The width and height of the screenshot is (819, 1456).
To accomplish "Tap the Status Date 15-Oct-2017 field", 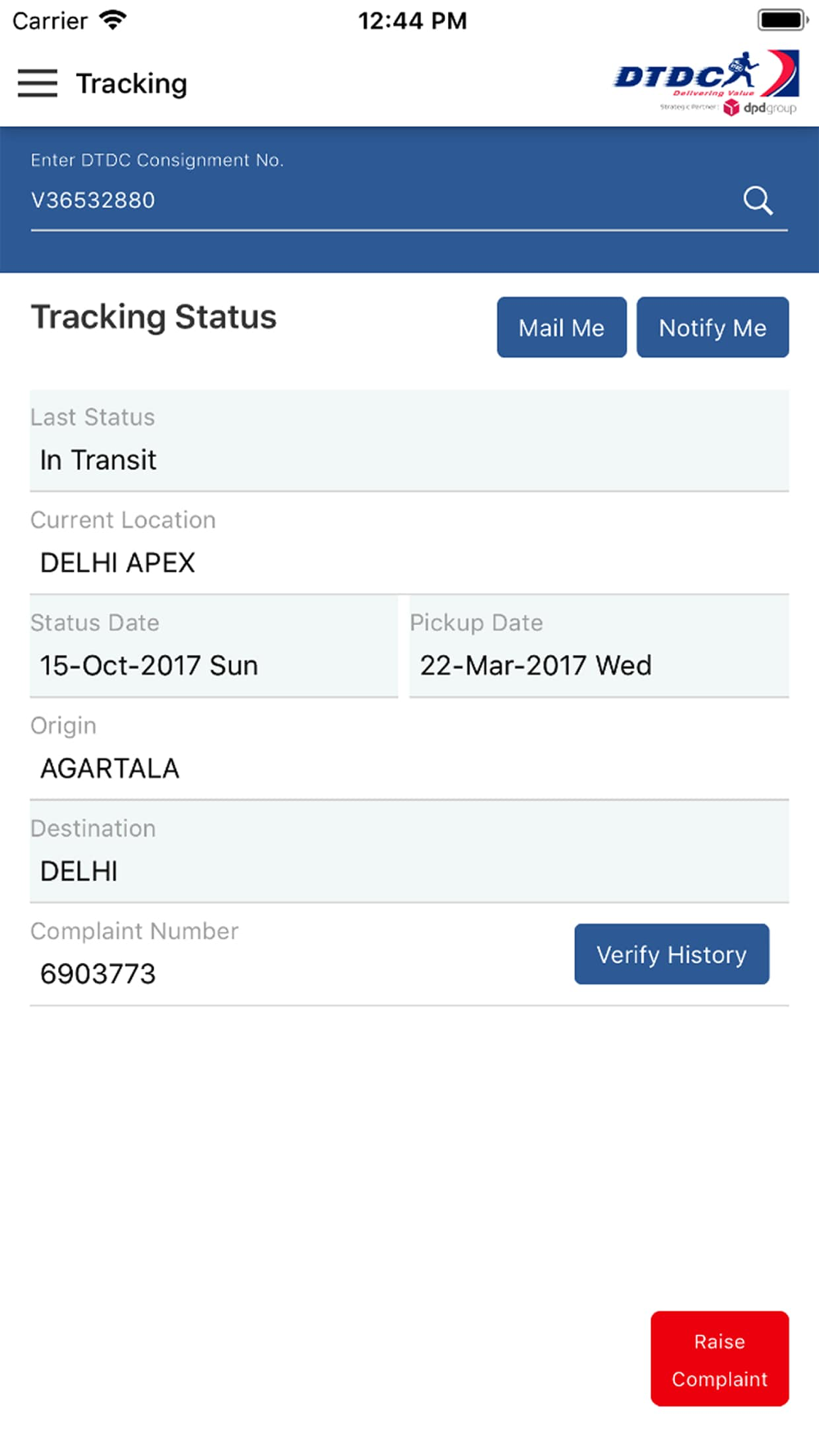I will (214, 646).
